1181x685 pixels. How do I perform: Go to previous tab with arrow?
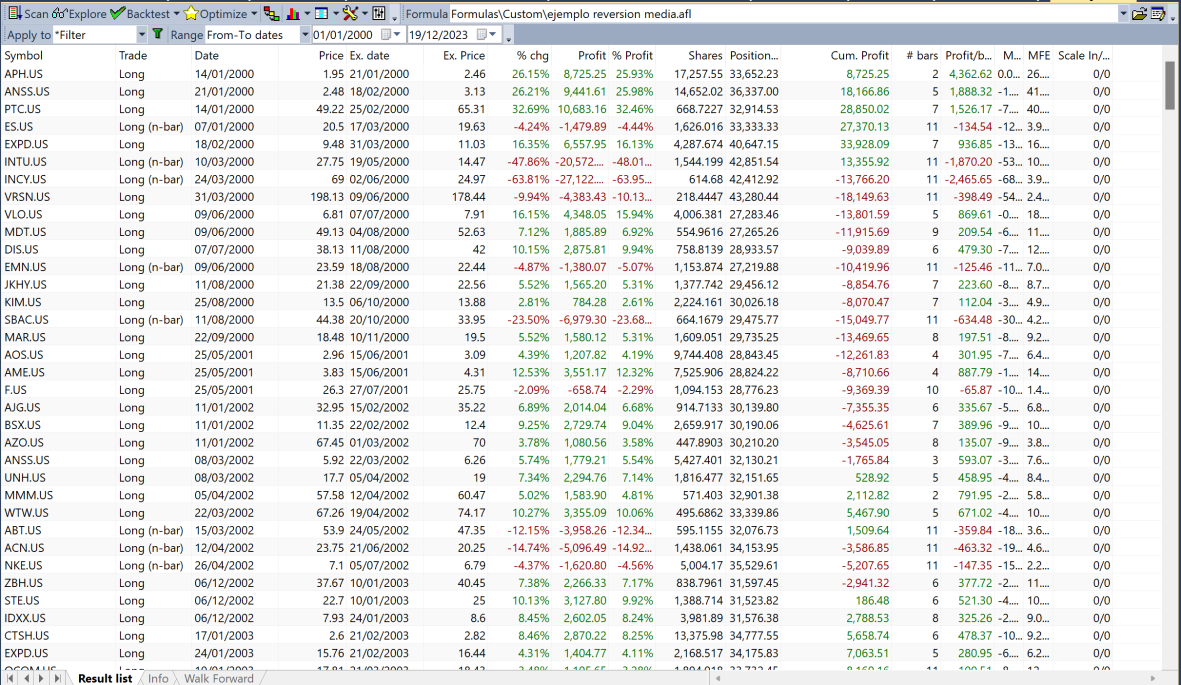(26, 678)
